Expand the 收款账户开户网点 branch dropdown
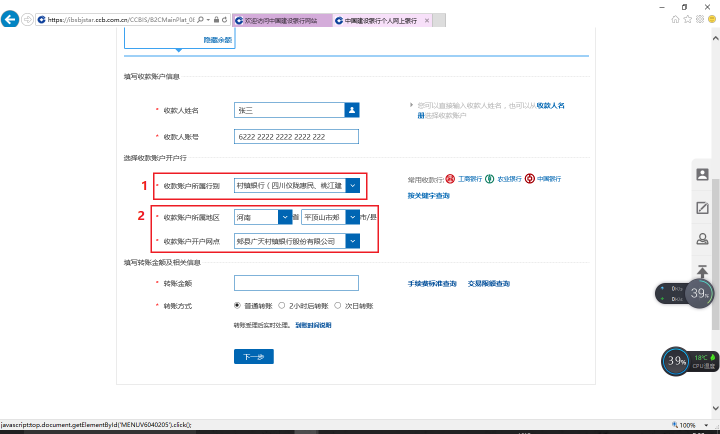Viewport: 720px width, 434px height. tap(352, 240)
